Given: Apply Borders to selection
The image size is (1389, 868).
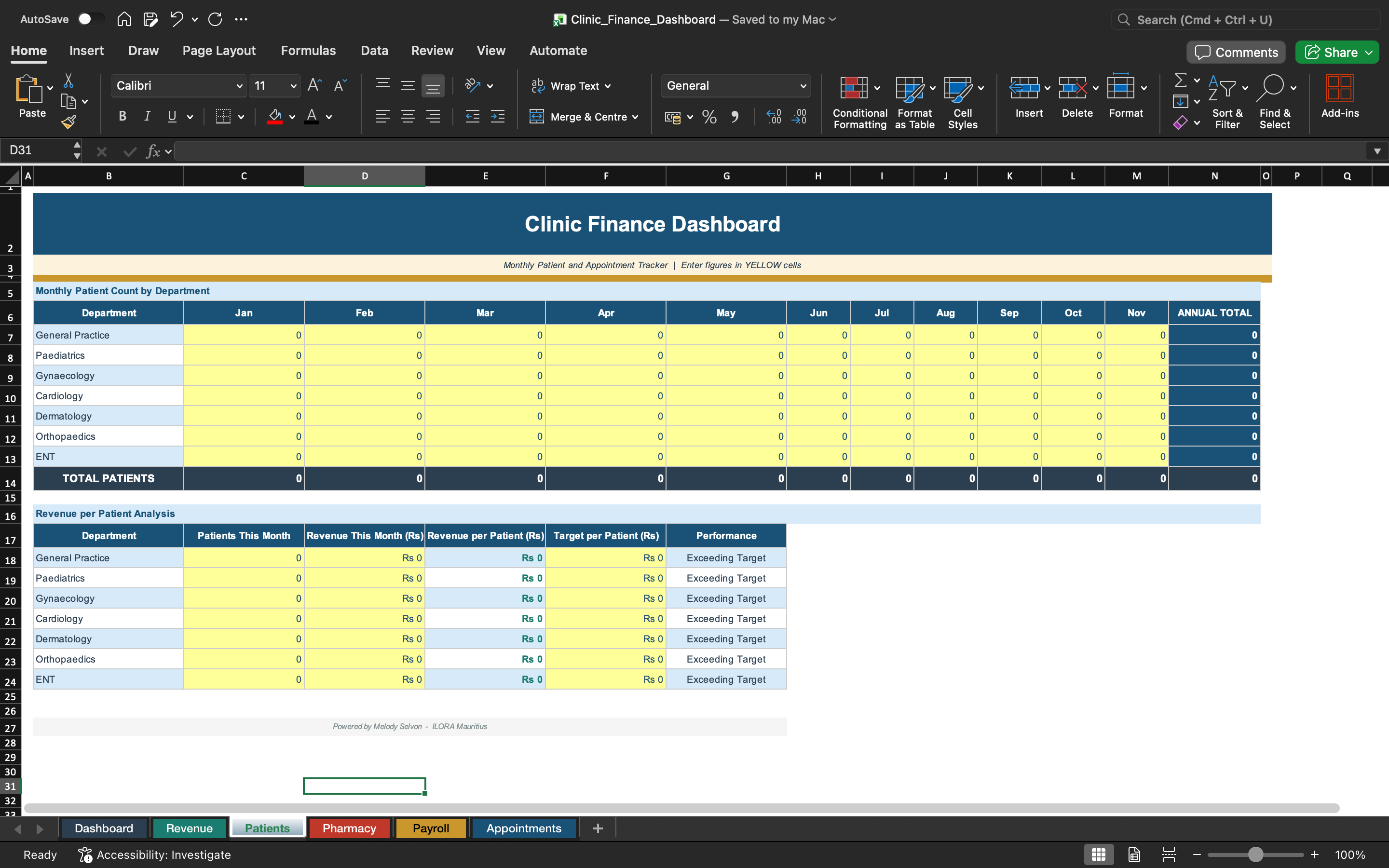Looking at the screenshot, I should 223,117.
